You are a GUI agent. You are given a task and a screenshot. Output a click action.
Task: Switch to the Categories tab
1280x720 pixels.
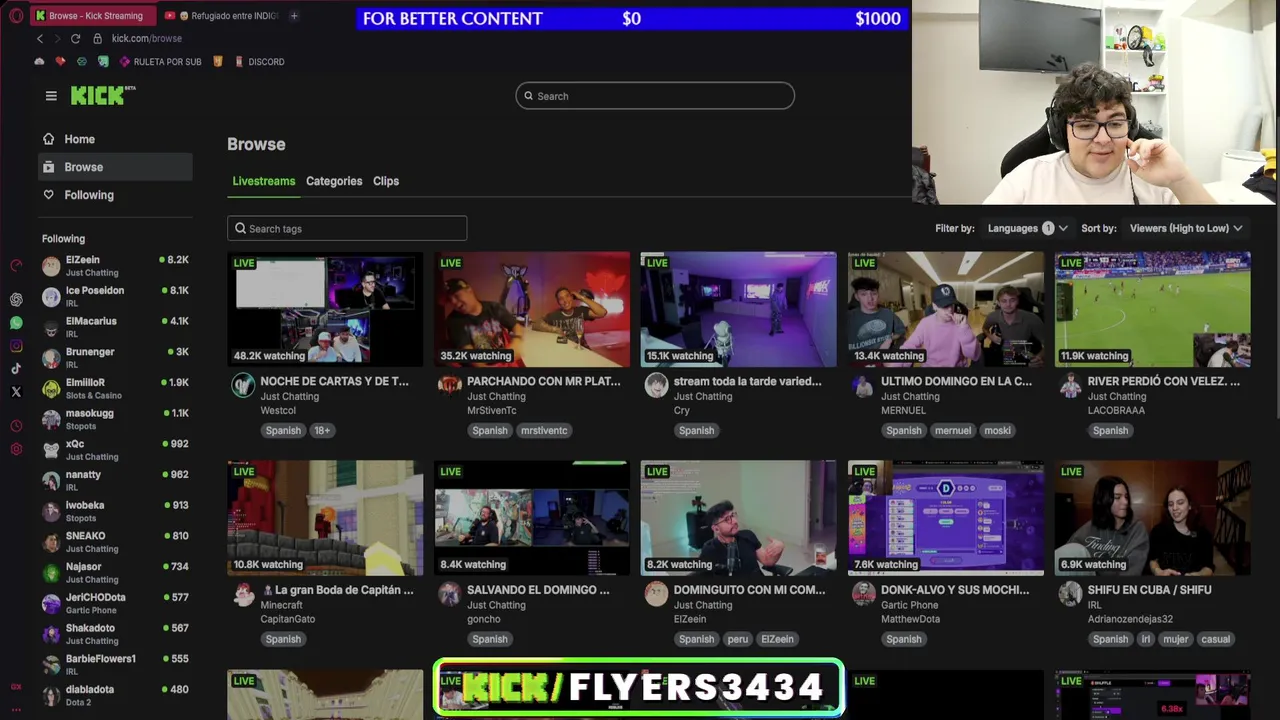(x=334, y=181)
